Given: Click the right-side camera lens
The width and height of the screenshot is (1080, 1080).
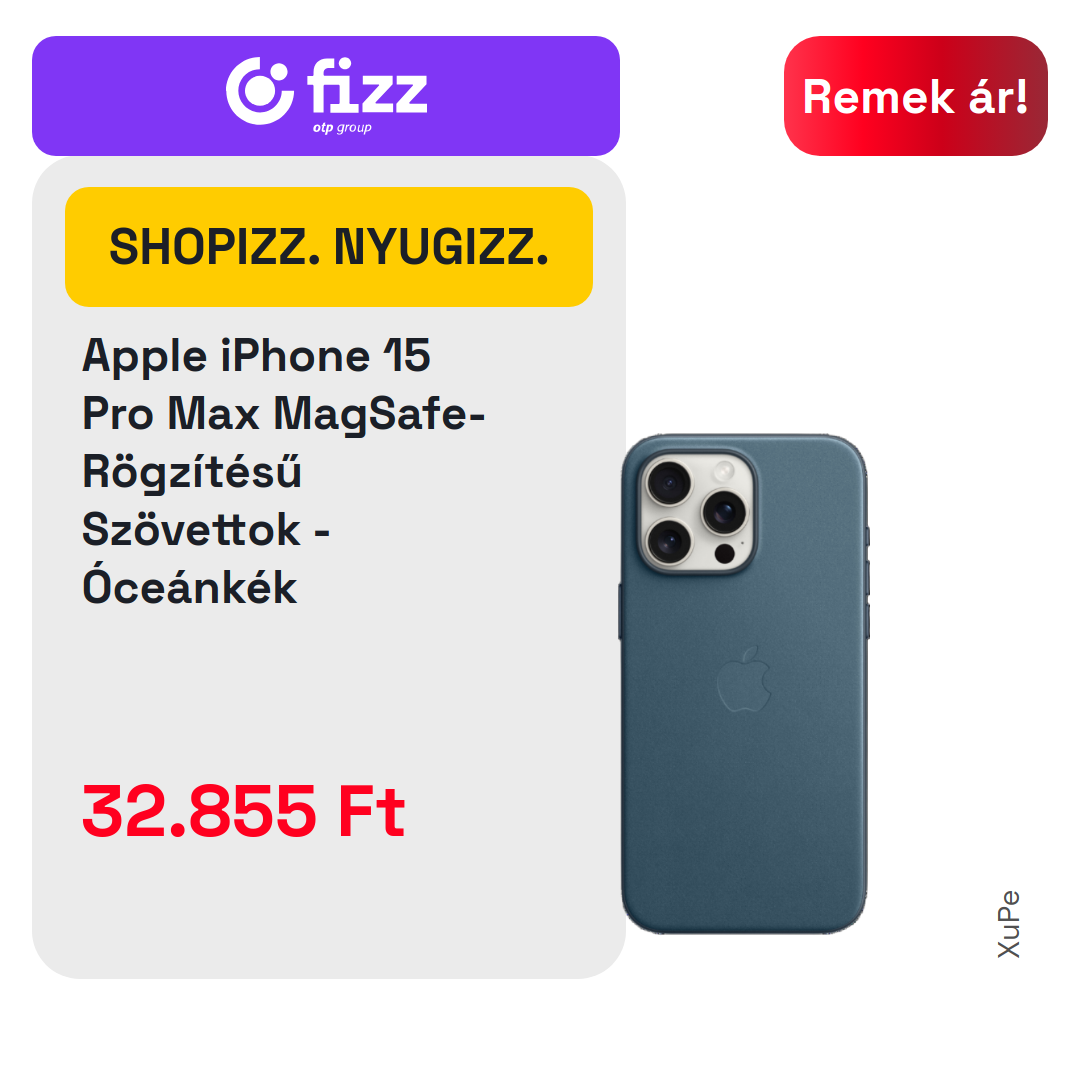Looking at the screenshot, I should point(723,512).
